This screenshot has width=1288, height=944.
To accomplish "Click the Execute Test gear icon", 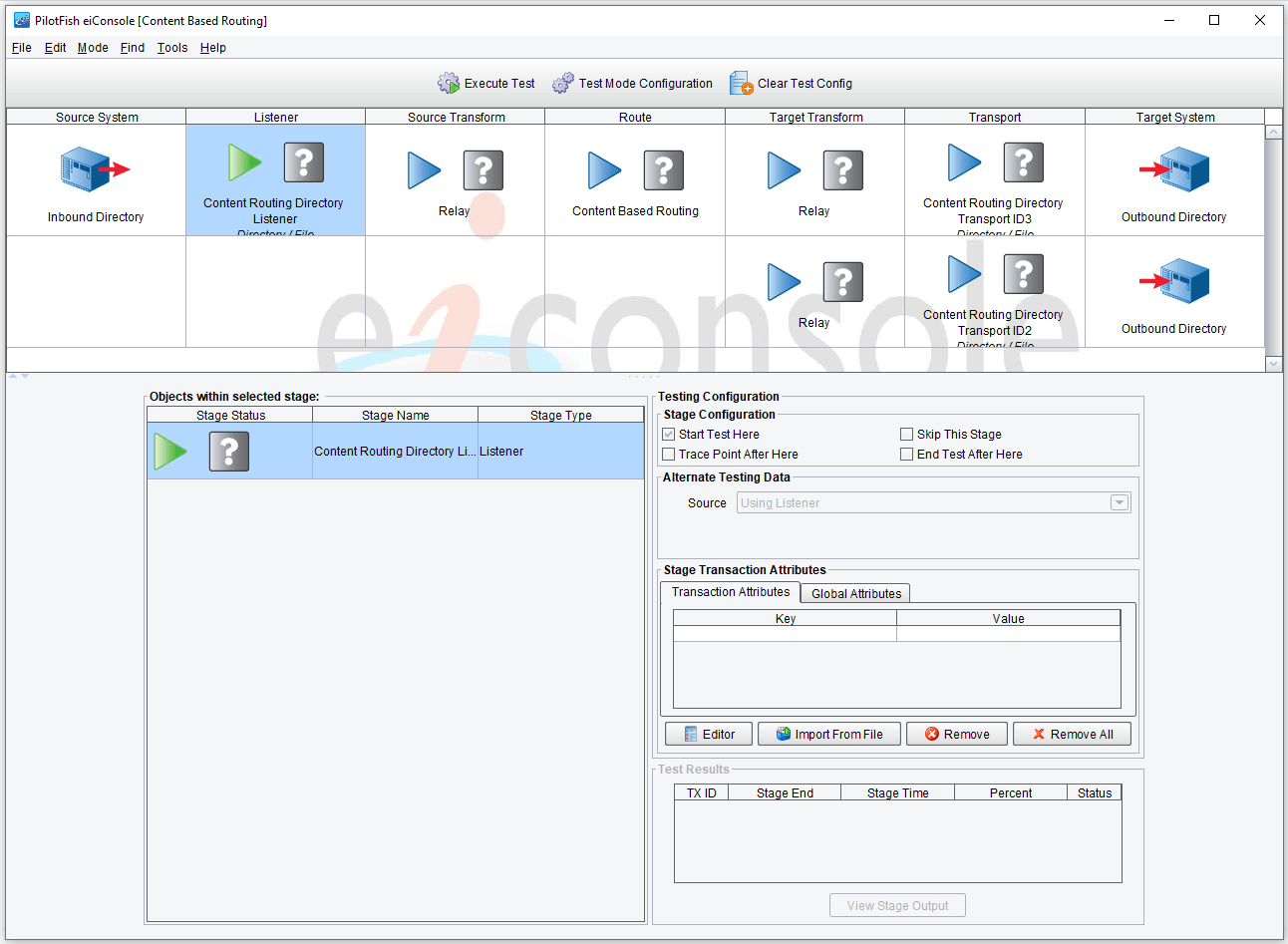I will 449,84.
